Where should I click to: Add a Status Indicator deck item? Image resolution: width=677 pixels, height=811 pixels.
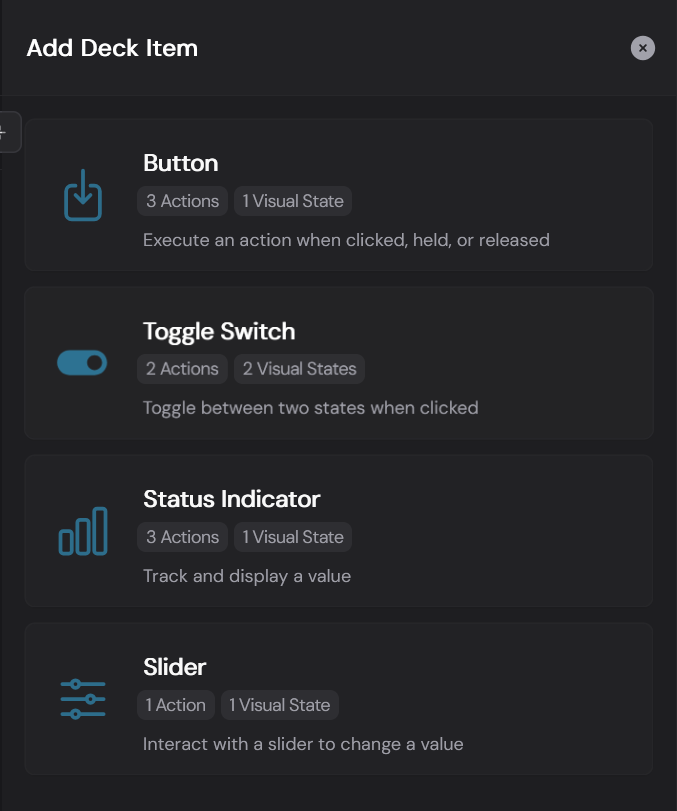(x=338, y=531)
